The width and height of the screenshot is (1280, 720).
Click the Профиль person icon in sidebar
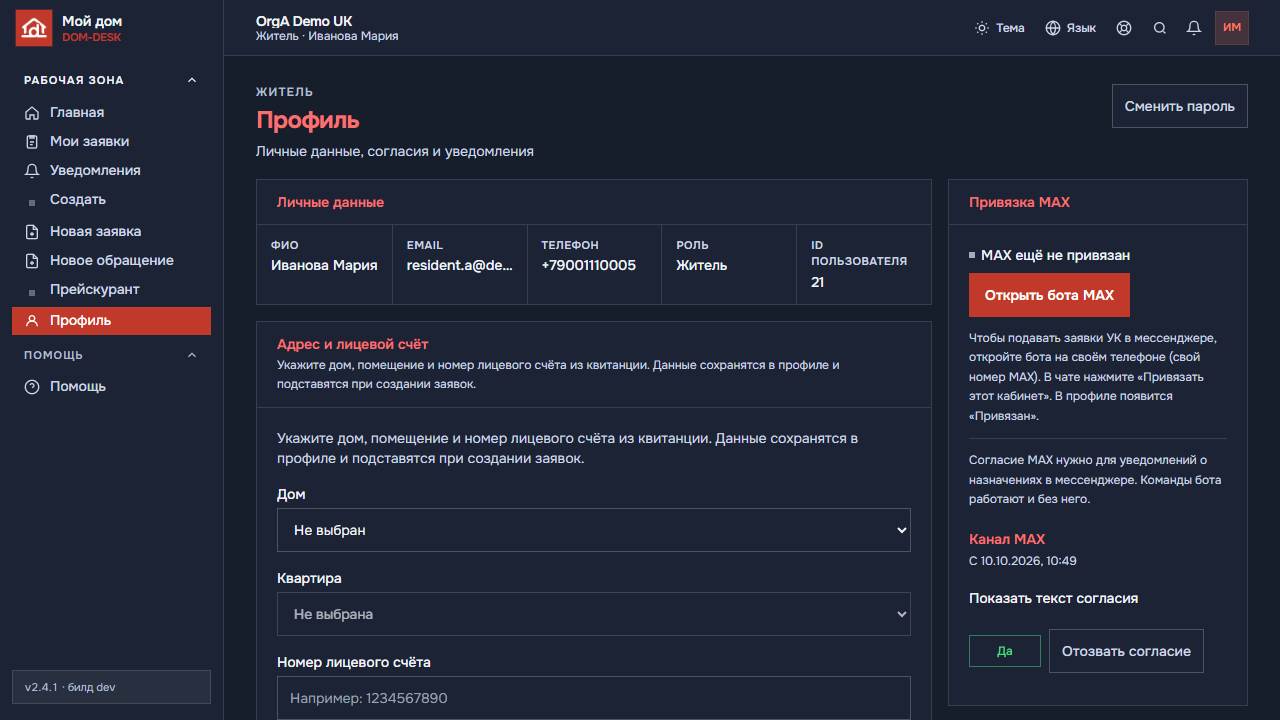tap(32, 321)
